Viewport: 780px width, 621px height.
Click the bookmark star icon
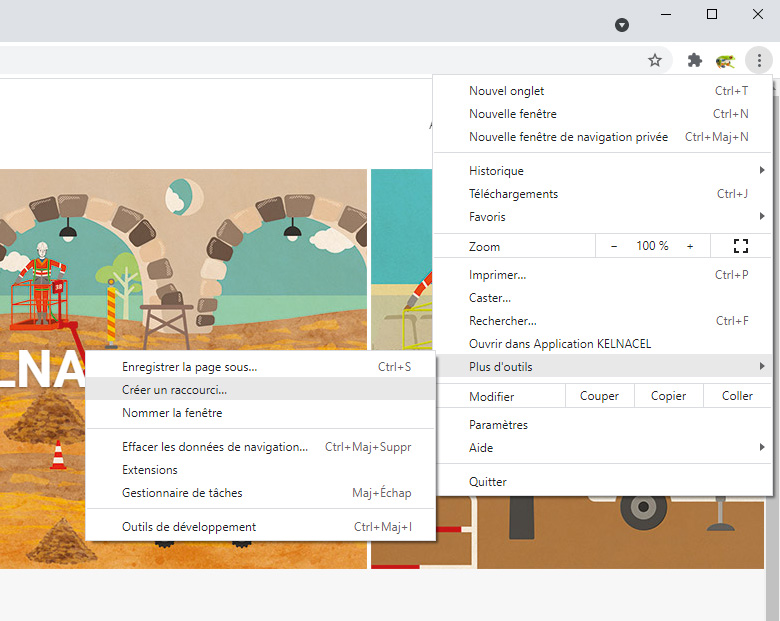(655, 60)
